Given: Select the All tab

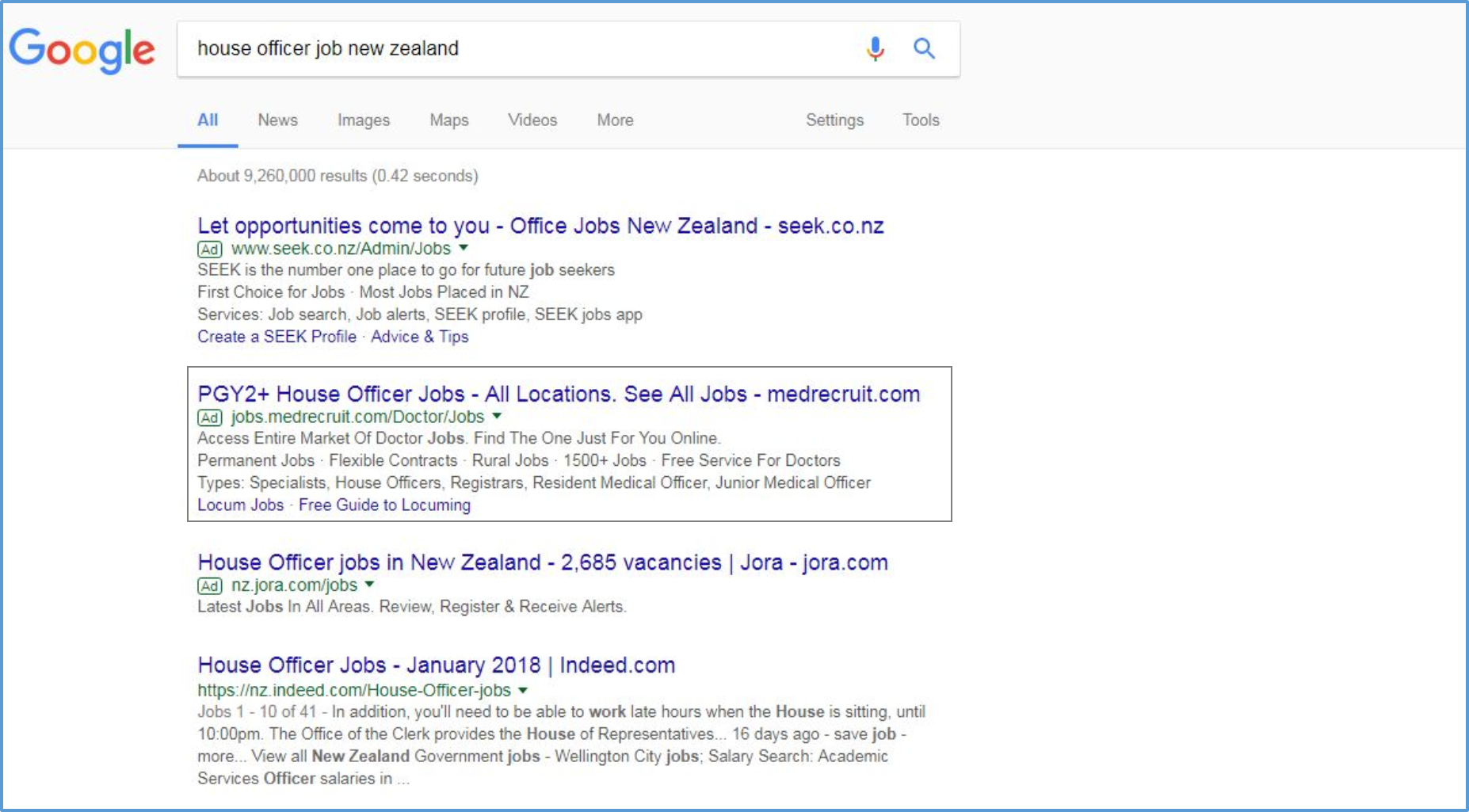Looking at the screenshot, I should tap(208, 120).
